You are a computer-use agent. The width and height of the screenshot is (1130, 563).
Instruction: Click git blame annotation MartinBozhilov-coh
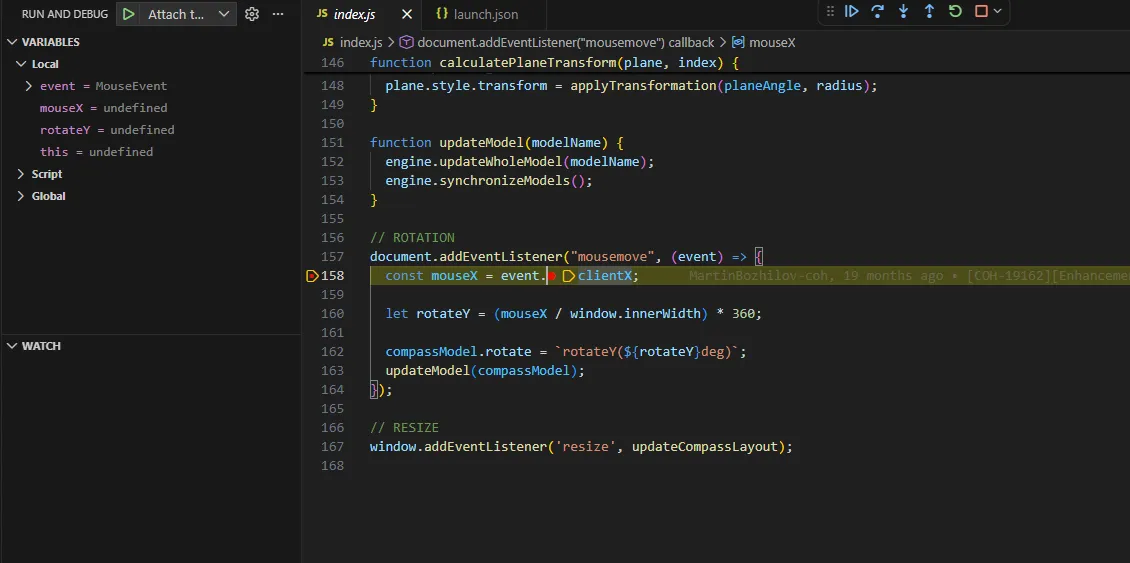click(909, 275)
